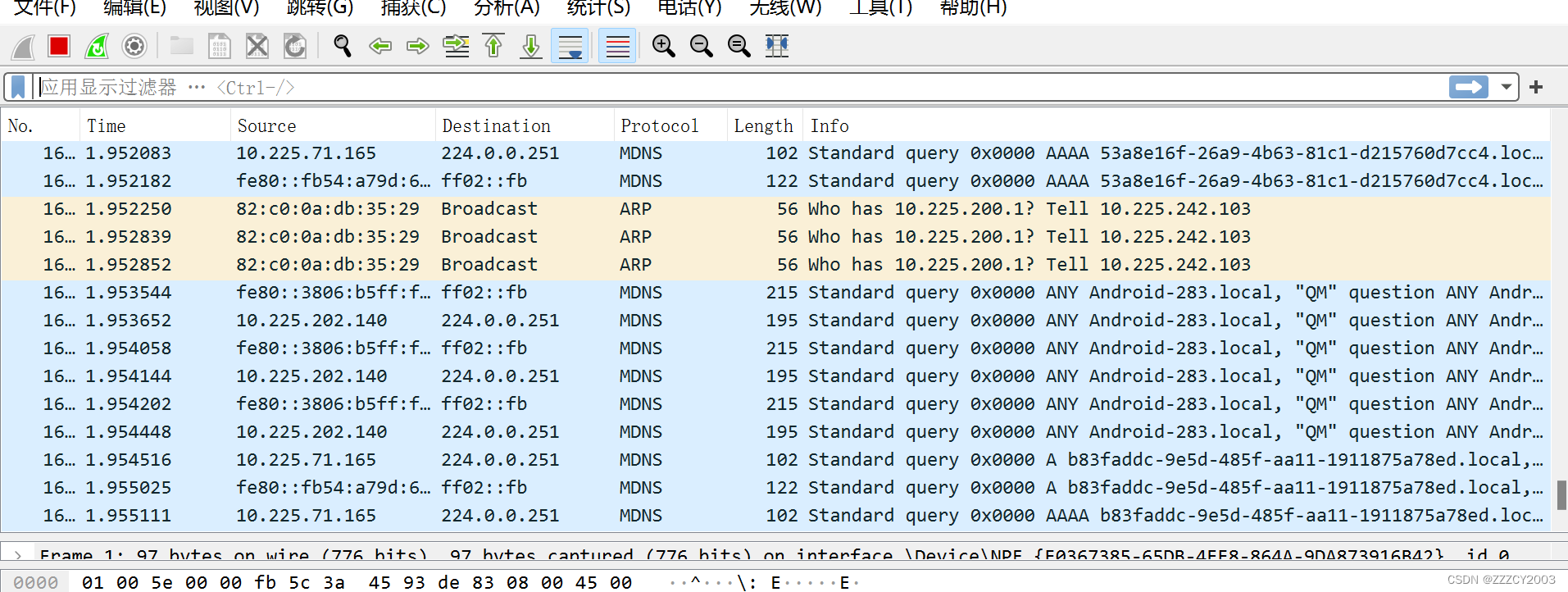Open the display filter bookmarks menu
Image resolution: width=1568 pixels, height=592 pixels.
pos(18,87)
